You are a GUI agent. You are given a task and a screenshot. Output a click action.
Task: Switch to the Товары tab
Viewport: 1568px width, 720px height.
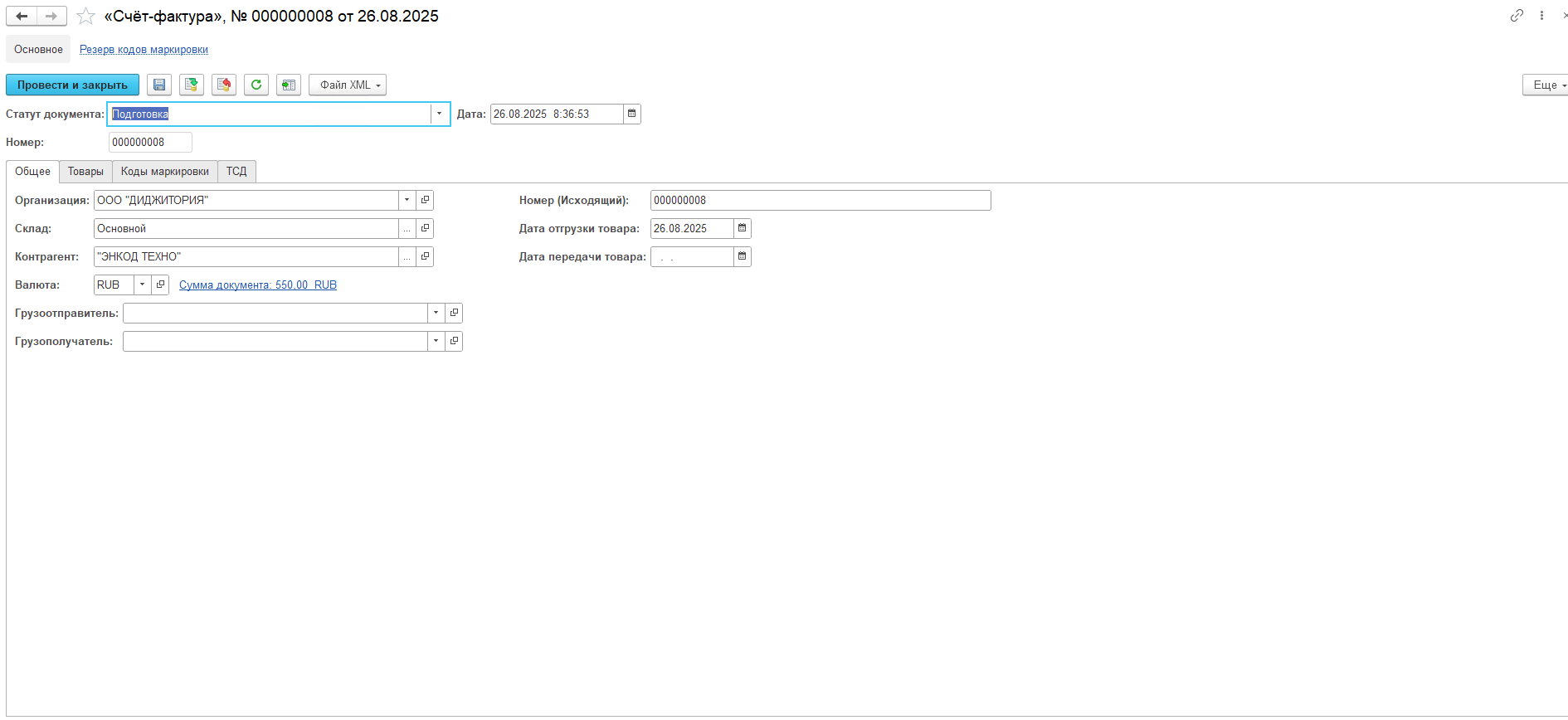click(85, 172)
